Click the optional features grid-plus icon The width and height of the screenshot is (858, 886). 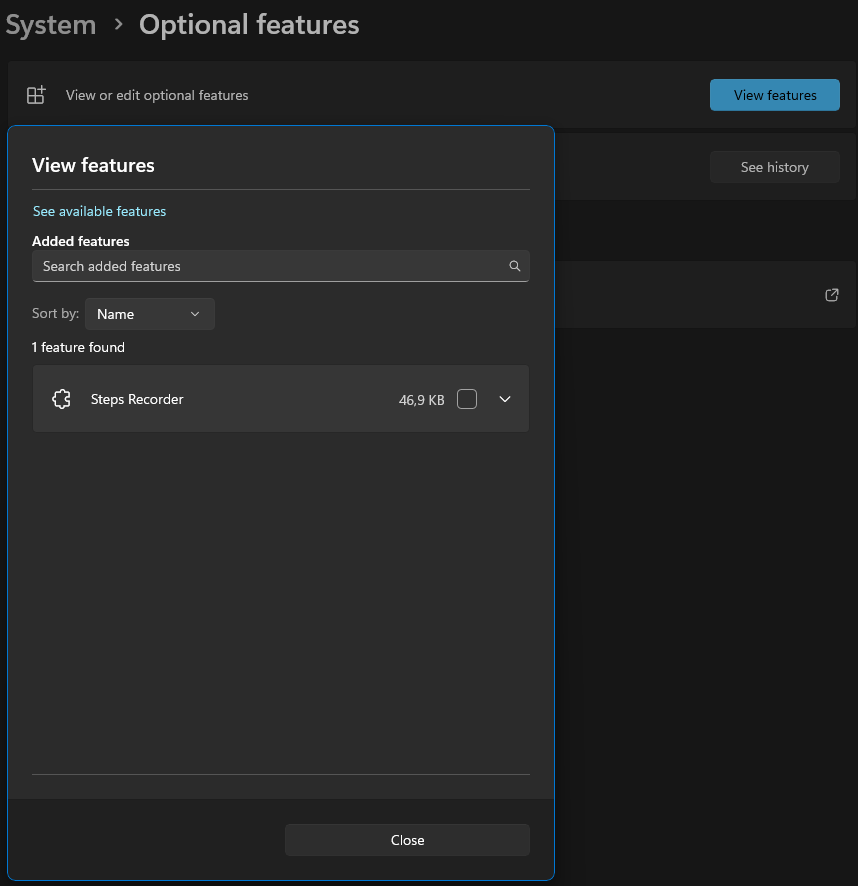[36, 95]
